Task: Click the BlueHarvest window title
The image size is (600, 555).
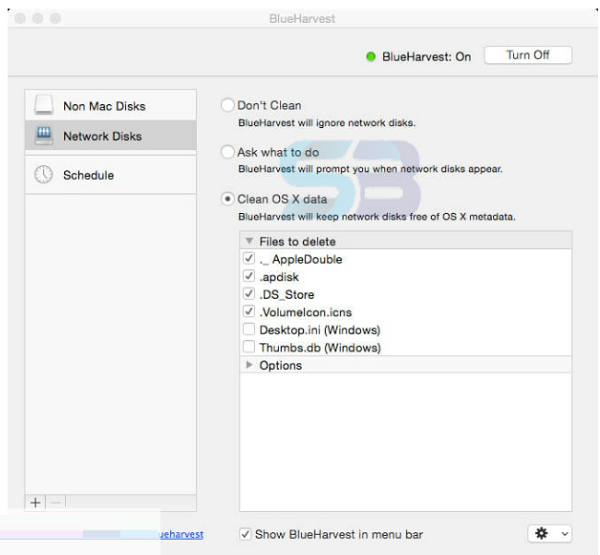Action: coord(302,18)
